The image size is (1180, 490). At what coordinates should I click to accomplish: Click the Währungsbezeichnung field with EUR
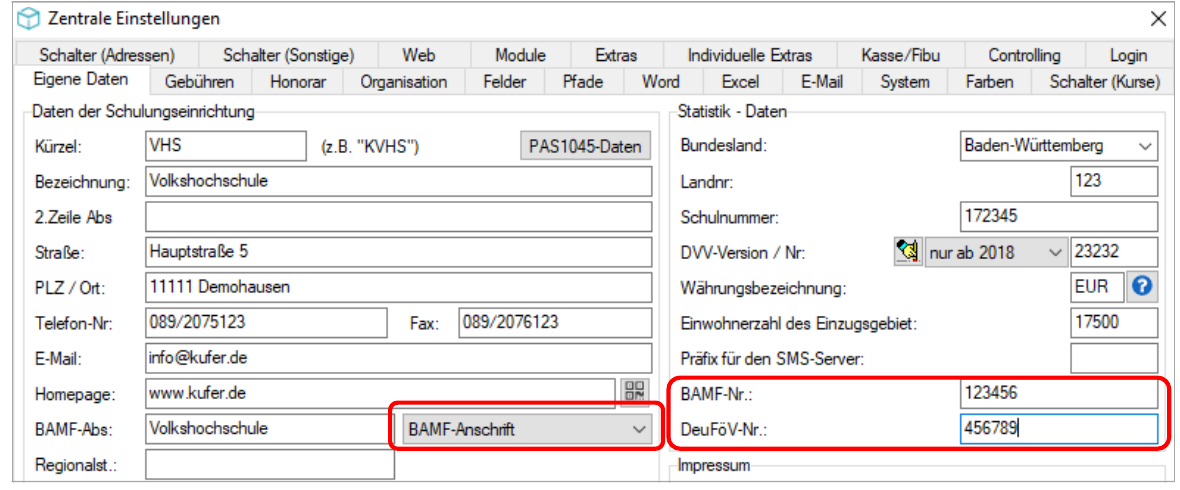click(x=1097, y=288)
